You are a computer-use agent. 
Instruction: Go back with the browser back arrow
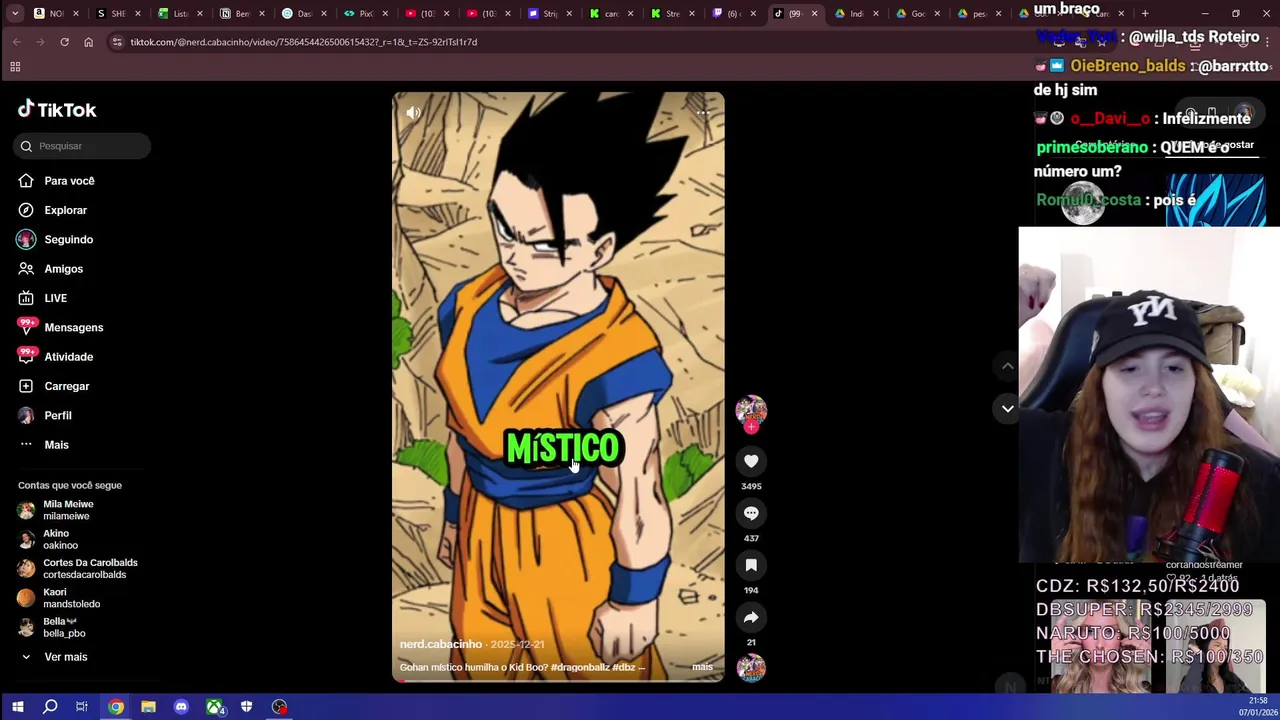coord(17,42)
